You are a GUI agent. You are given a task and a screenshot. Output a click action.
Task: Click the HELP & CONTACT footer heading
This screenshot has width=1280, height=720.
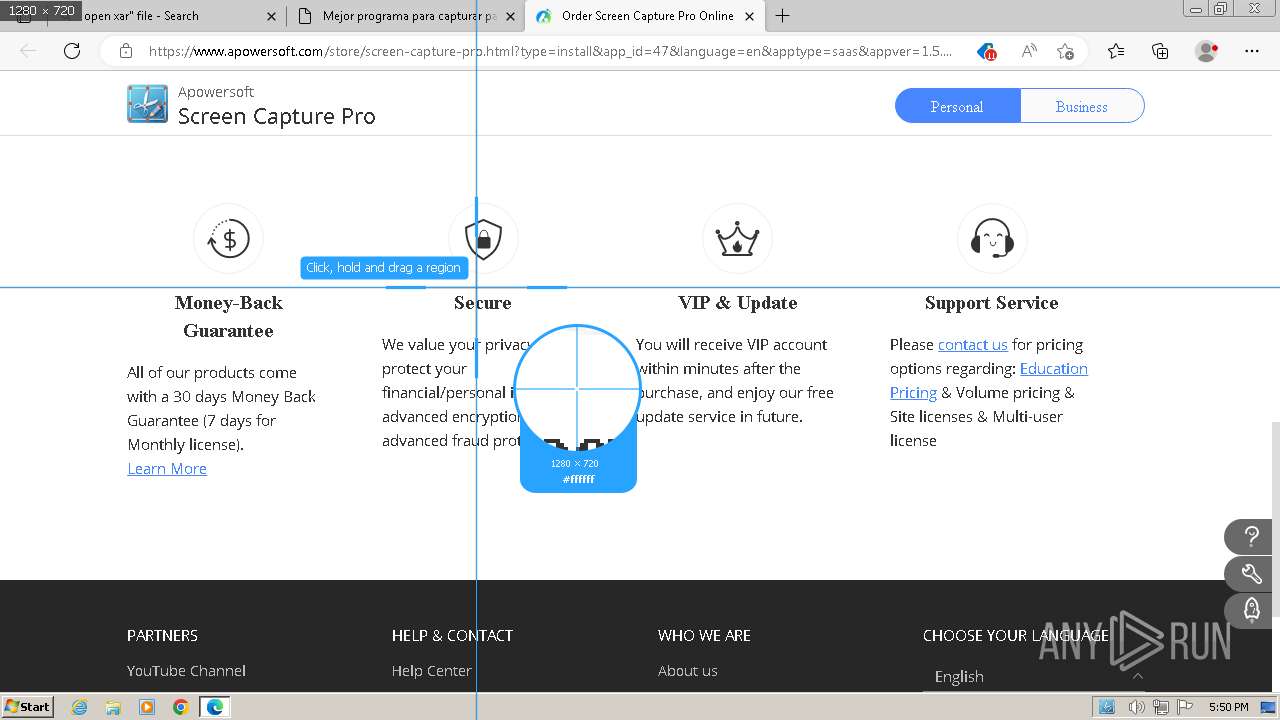point(452,635)
